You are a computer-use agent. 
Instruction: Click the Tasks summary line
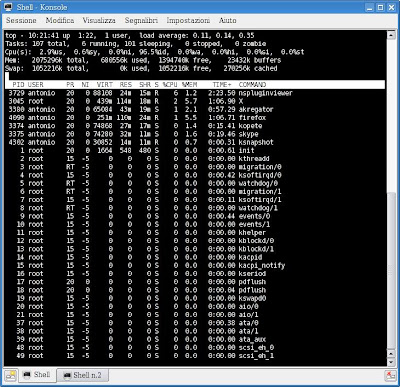tap(136, 44)
